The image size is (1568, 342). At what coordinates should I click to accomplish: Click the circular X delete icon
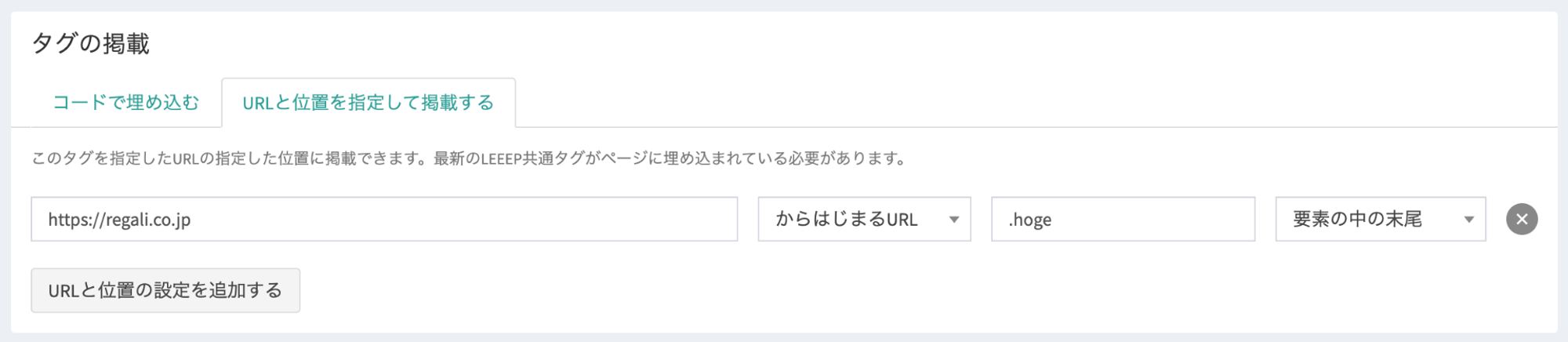[1521, 219]
